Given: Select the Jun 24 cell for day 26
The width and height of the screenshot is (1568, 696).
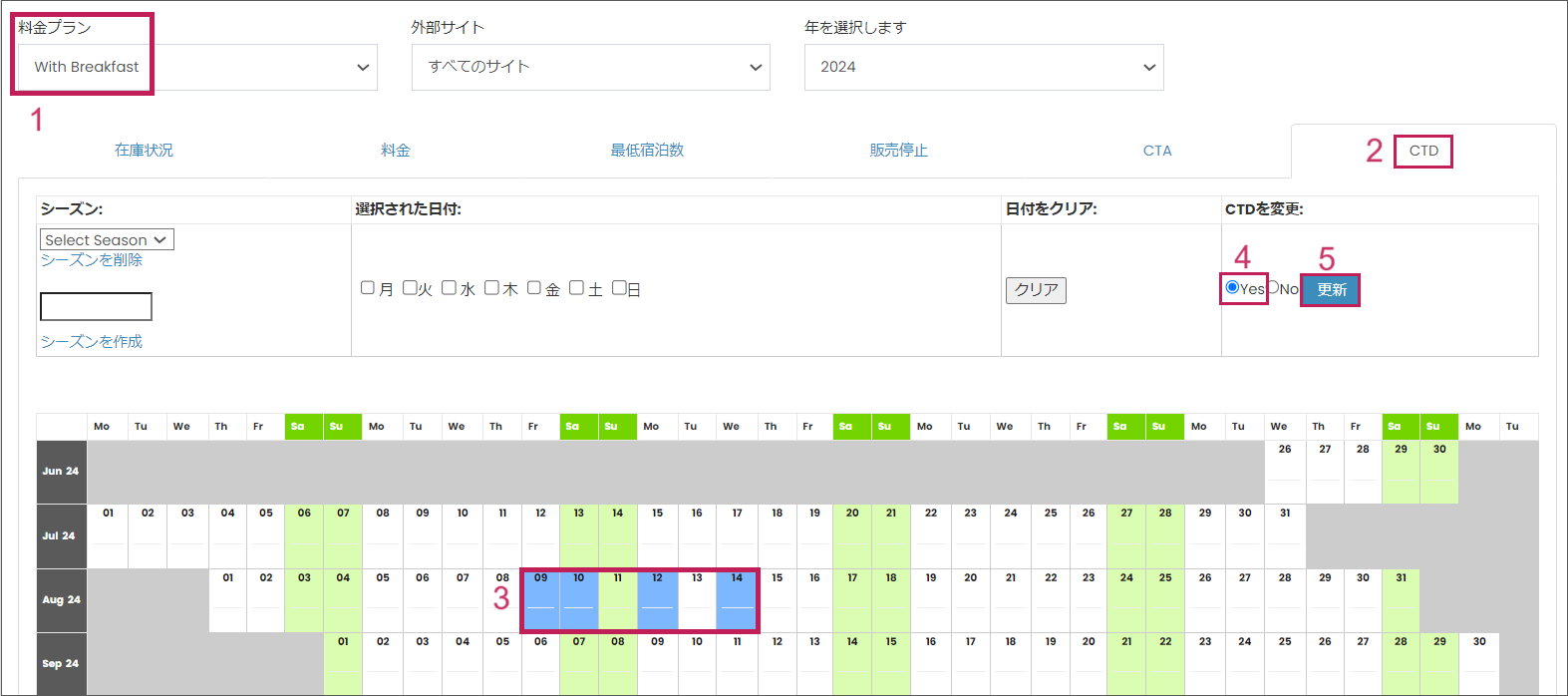Looking at the screenshot, I should pos(1285,472).
